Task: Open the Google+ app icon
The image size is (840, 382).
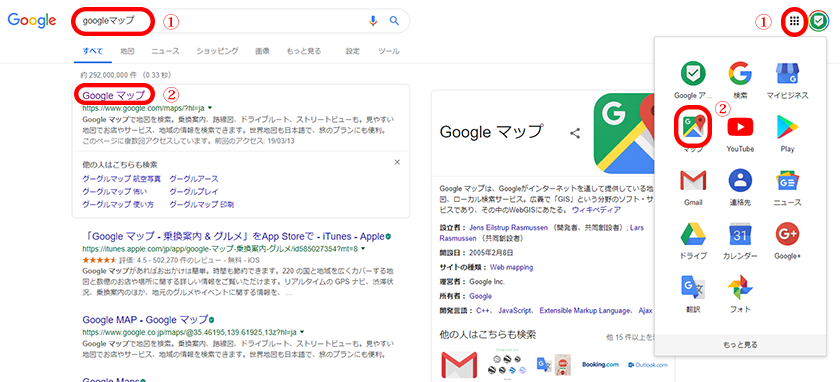Action: (x=787, y=234)
